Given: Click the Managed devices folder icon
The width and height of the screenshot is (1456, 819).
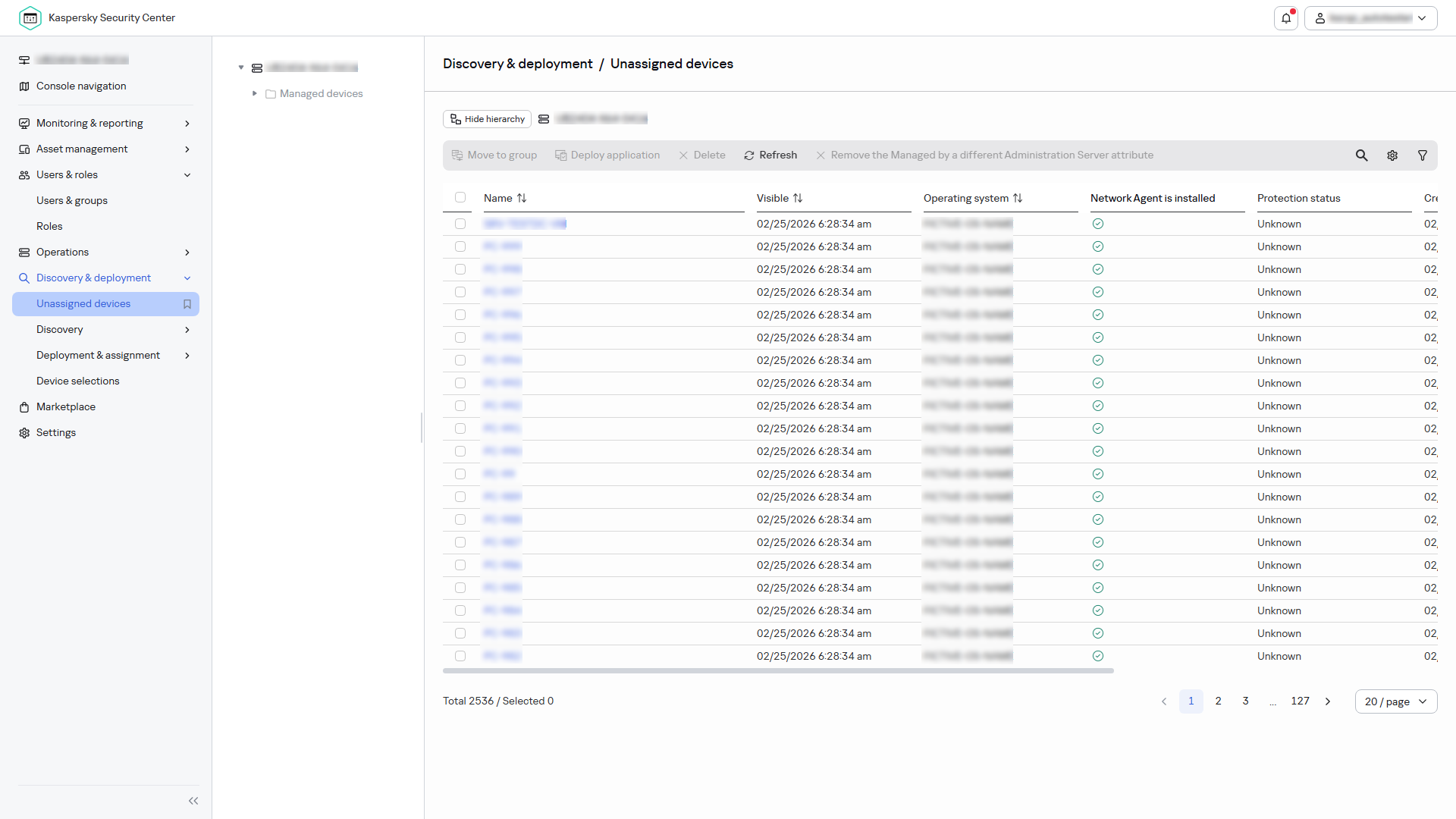Looking at the screenshot, I should pos(271,94).
